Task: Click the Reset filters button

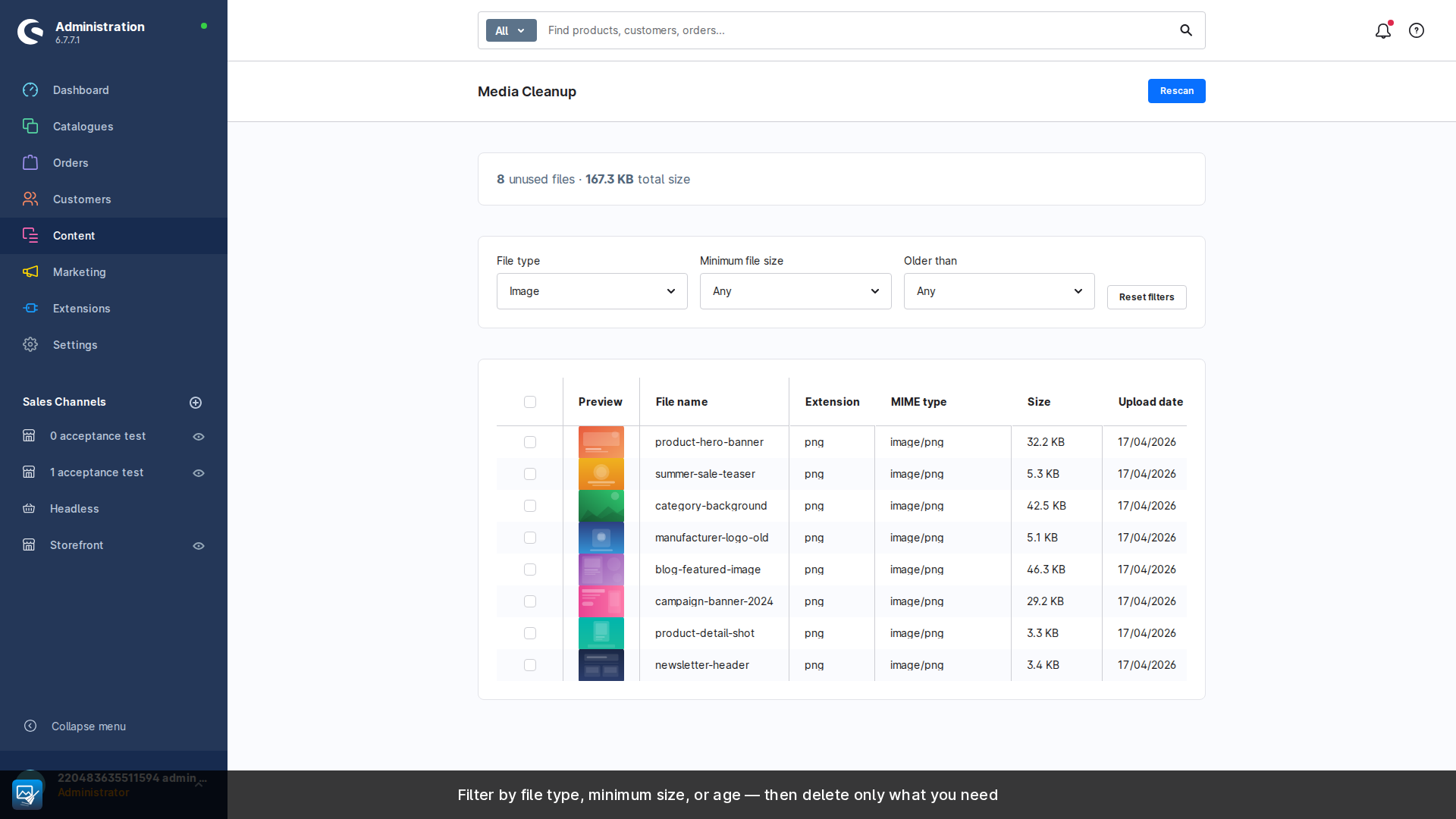Action: 1146,297
